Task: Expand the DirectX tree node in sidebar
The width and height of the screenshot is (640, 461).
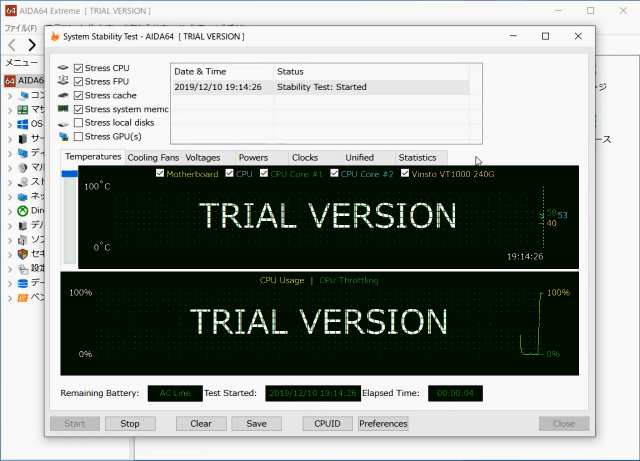Action: (x=10, y=211)
